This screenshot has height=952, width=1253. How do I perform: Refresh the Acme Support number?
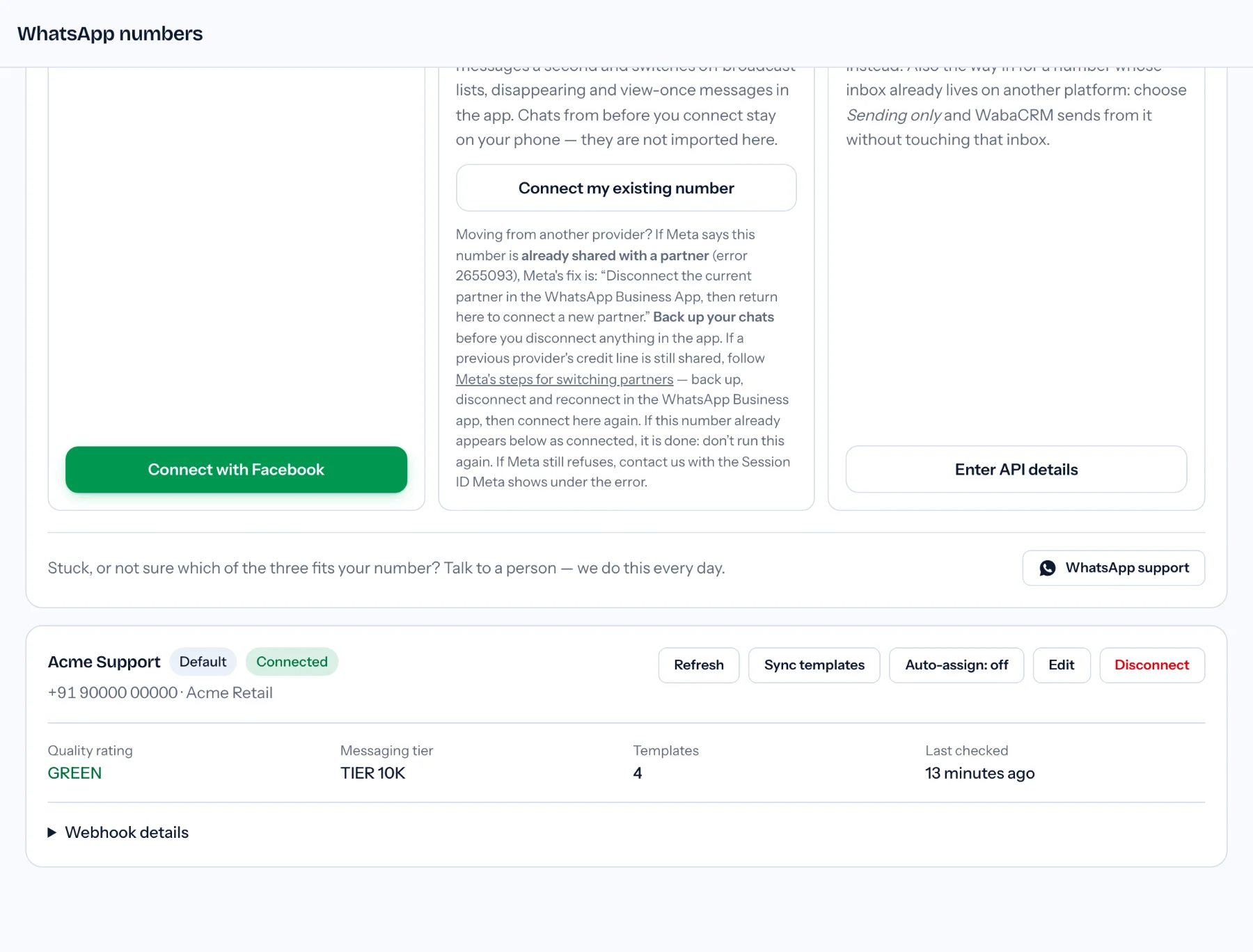(699, 665)
